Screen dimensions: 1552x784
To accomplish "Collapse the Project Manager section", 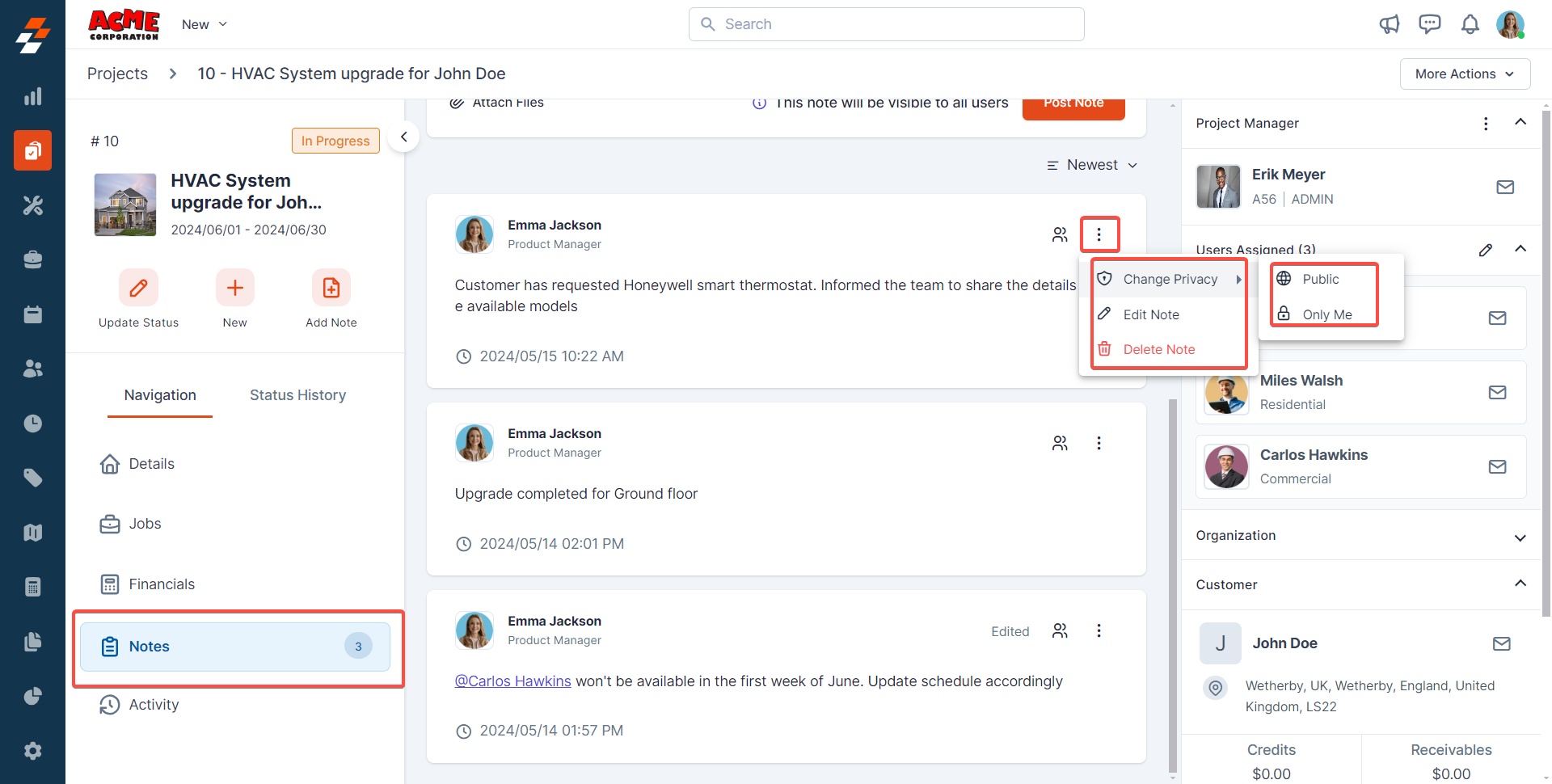I will pos(1520,122).
